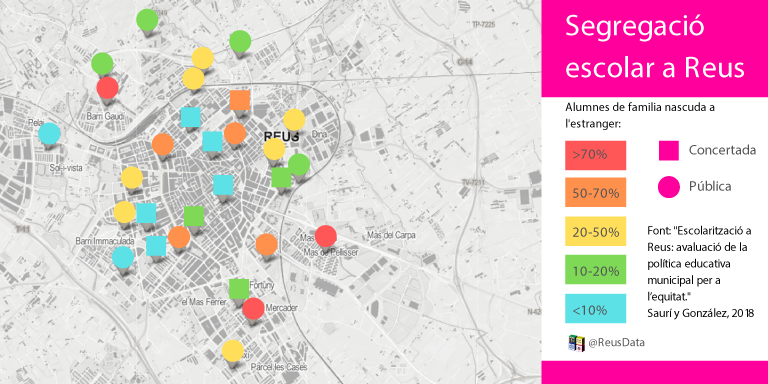Image resolution: width=768 pixels, height=384 pixels.
Task: Click the 'Concertada' legend label
Action: coord(722,150)
